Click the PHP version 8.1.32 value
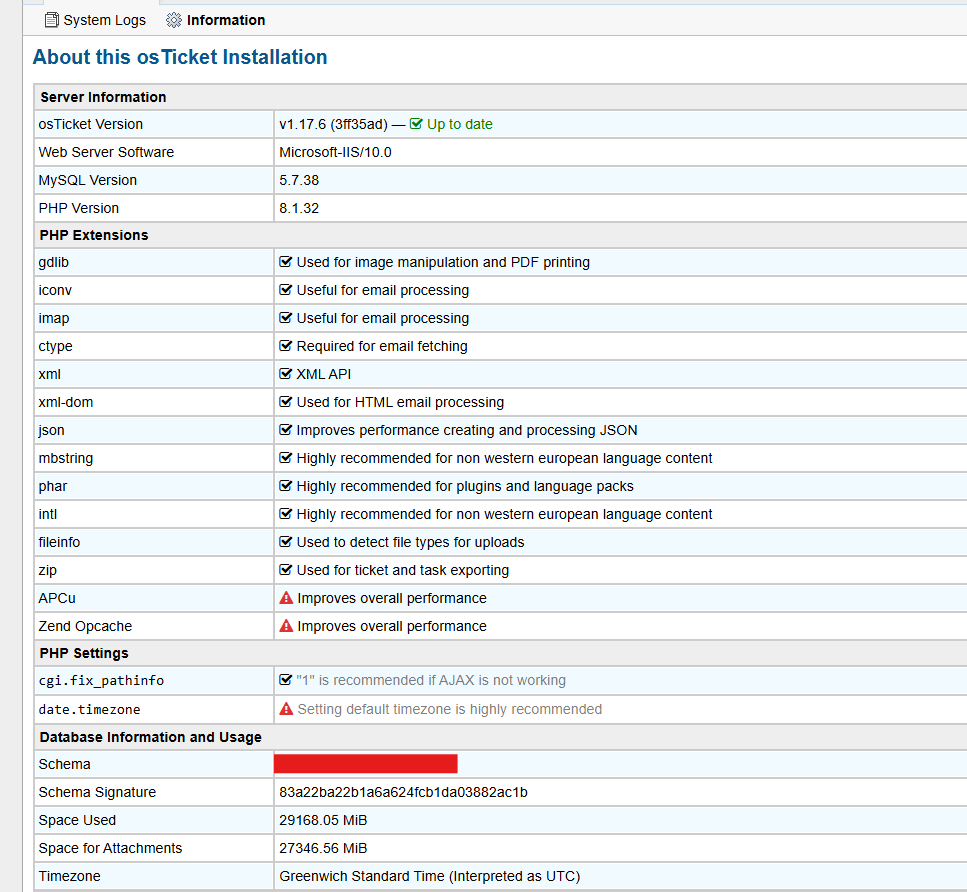Screen dimensions: 967x892 (x=299, y=209)
